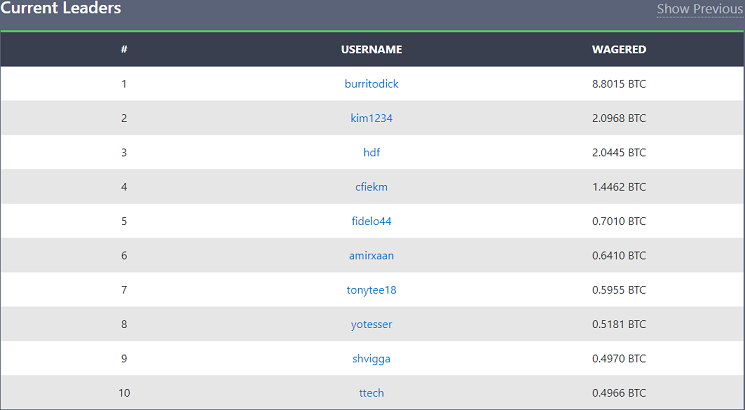The height and width of the screenshot is (410, 745).
Task: Click the WAGERED column header
Action: point(619,49)
